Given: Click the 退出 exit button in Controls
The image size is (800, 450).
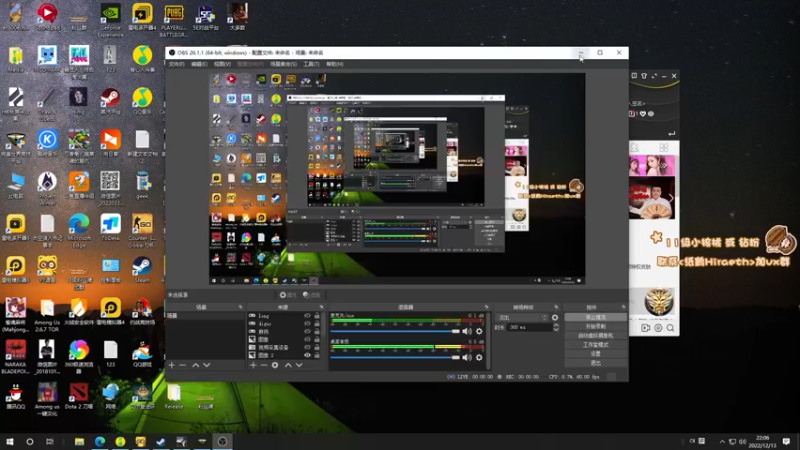Looking at the screenshot, I should (595, 363).
